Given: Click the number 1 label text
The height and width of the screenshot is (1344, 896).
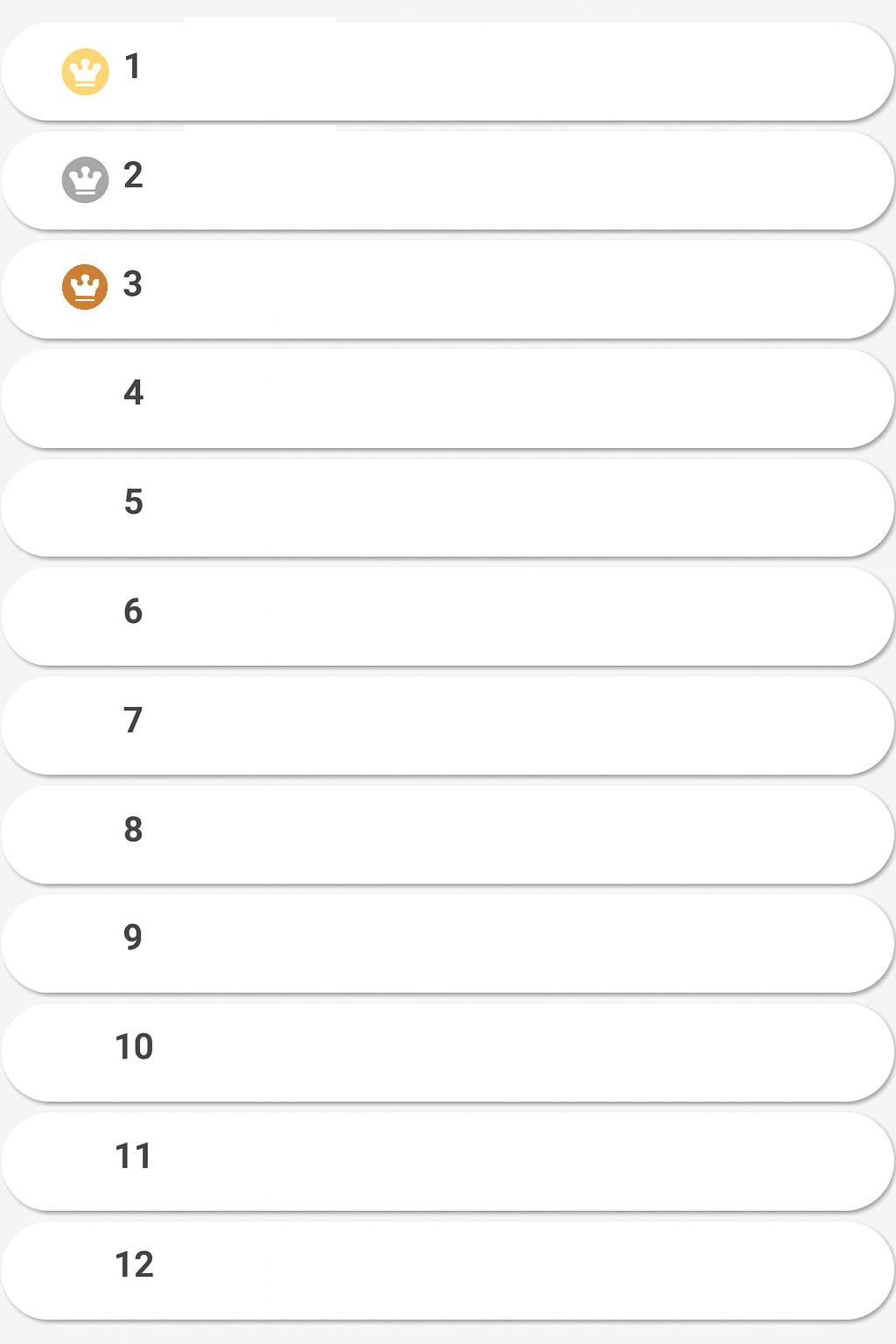Looking at the screenshot, I should (133, 70).
